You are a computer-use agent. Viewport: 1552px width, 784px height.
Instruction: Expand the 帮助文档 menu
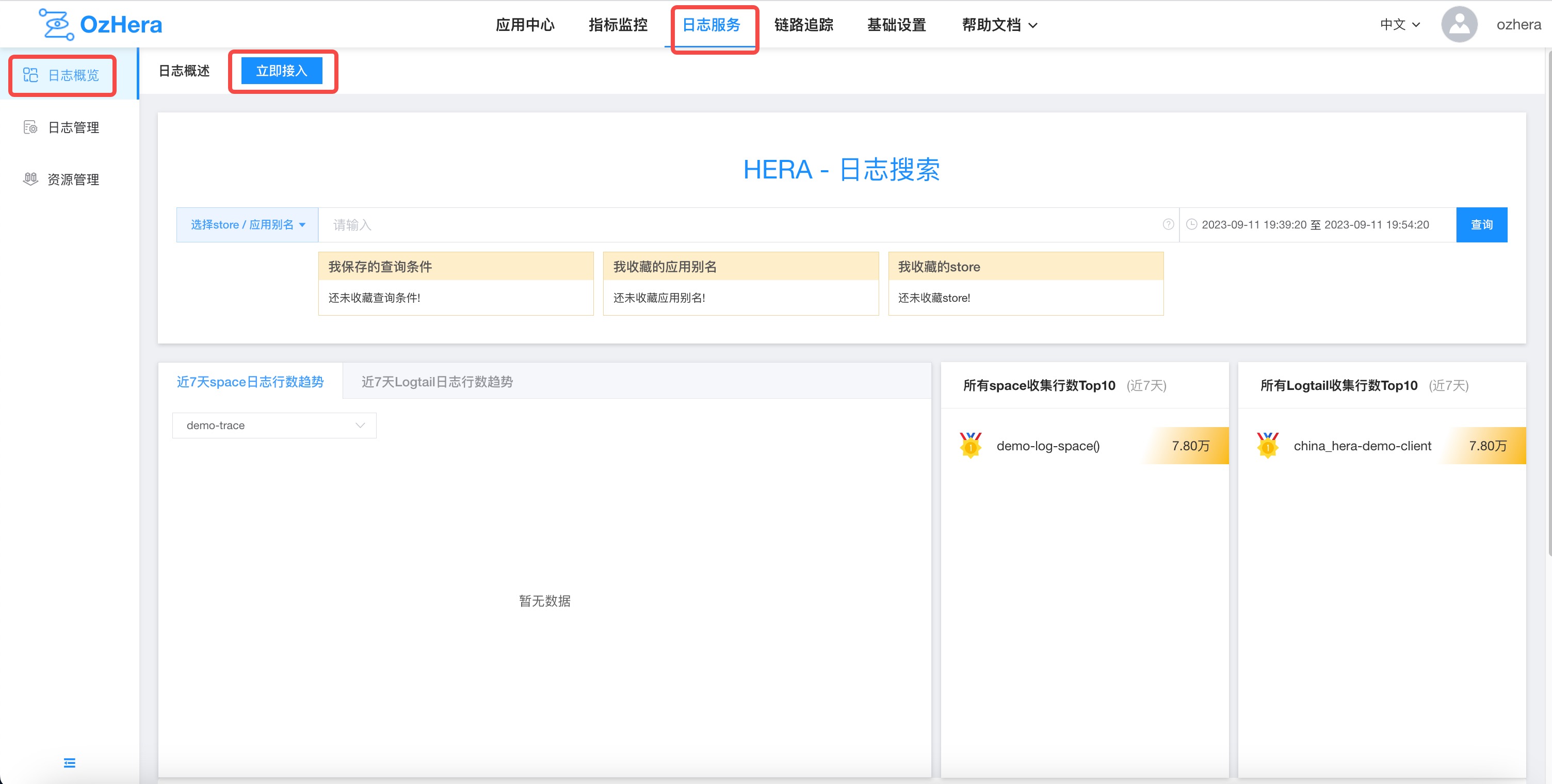coord(999,25)
